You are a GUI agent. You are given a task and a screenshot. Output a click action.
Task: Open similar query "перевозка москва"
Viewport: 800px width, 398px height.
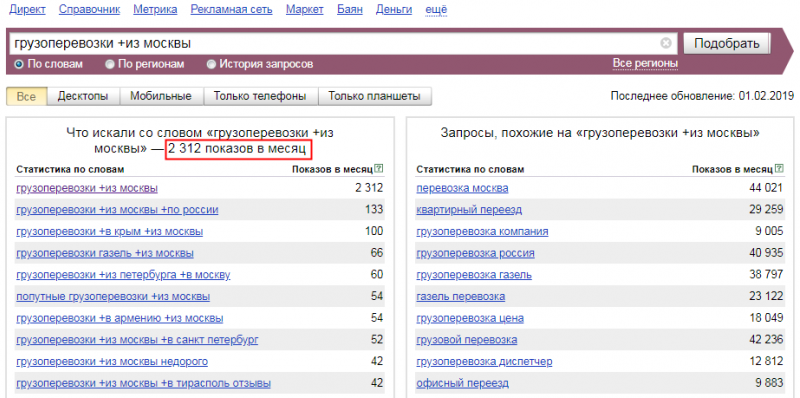coord(462,188)
